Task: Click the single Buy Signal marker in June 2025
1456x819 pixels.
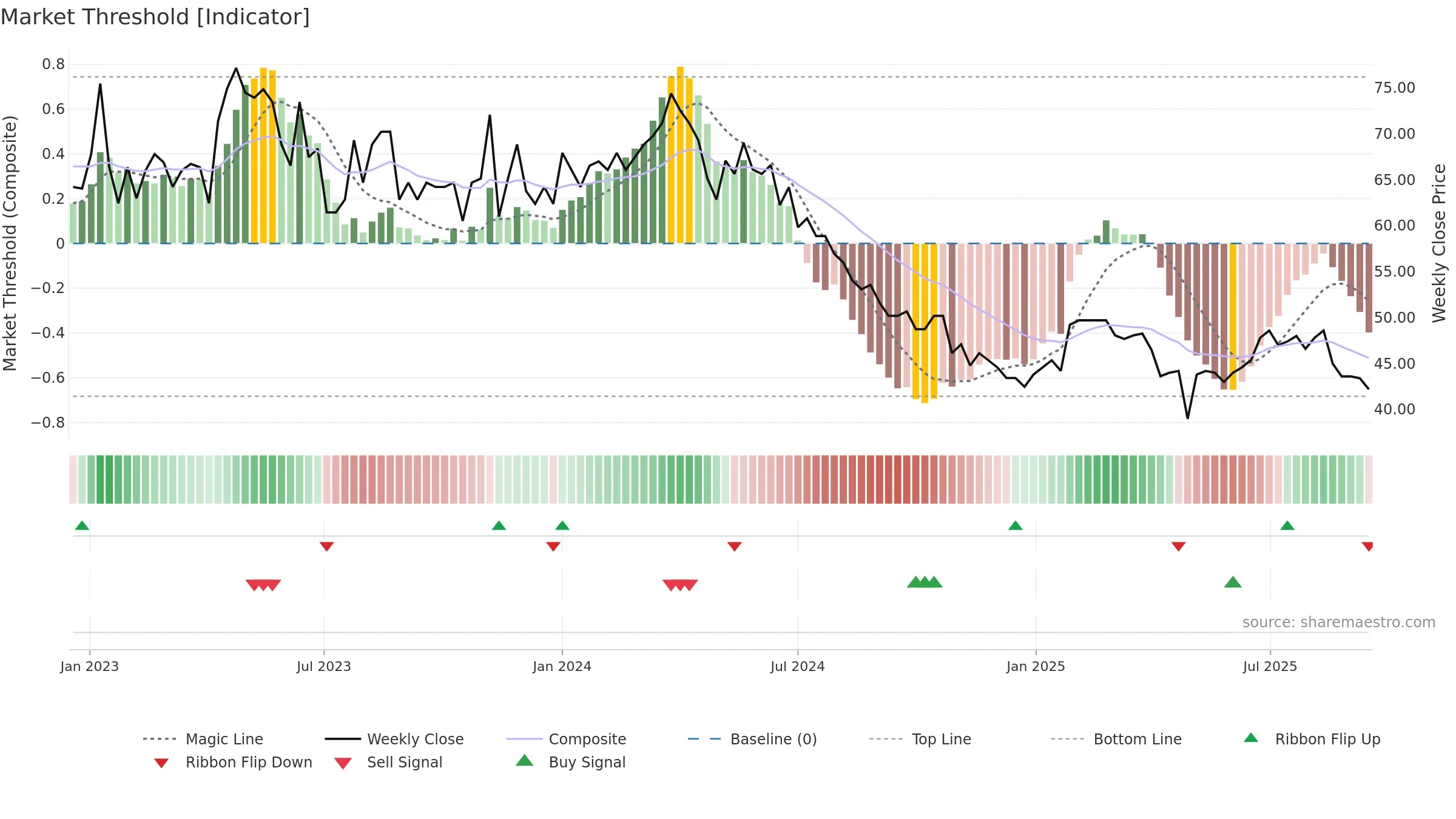Action: coord(1233,582)
